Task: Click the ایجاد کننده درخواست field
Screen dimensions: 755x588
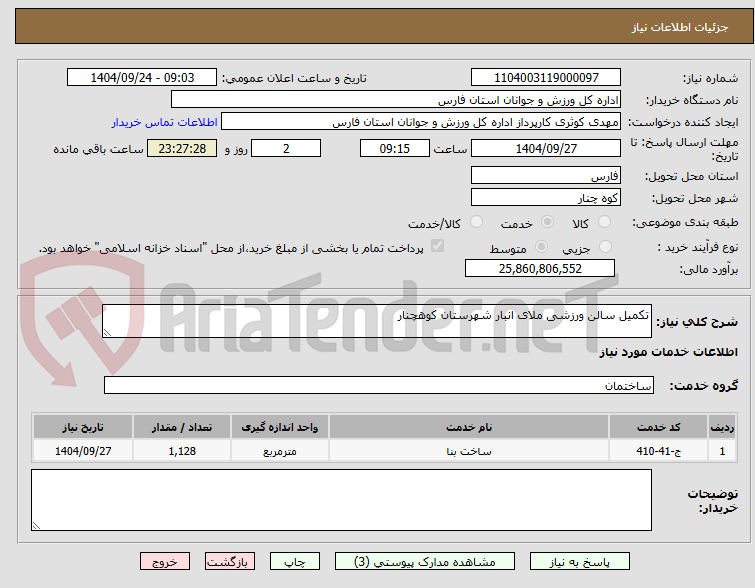Action: pos(421,122)
